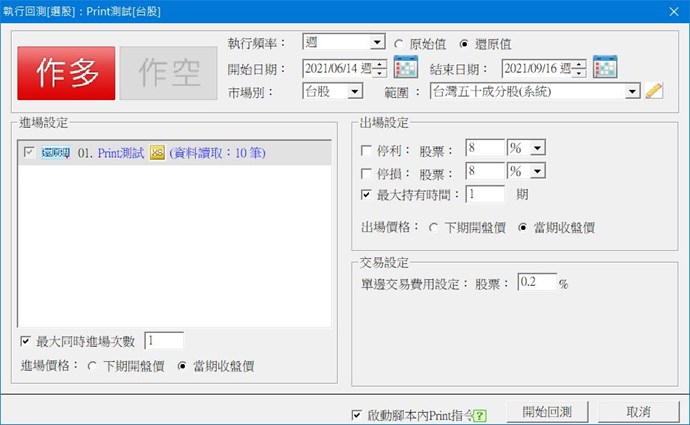Click help question mark beside Print指令
The height and width of the screenshot is (425, 690).
click(480, 415)
